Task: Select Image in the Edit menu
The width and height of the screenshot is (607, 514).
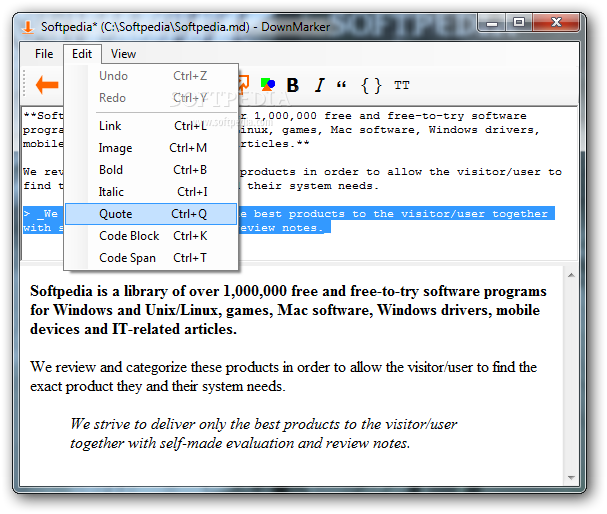Action: click(151, 148)
